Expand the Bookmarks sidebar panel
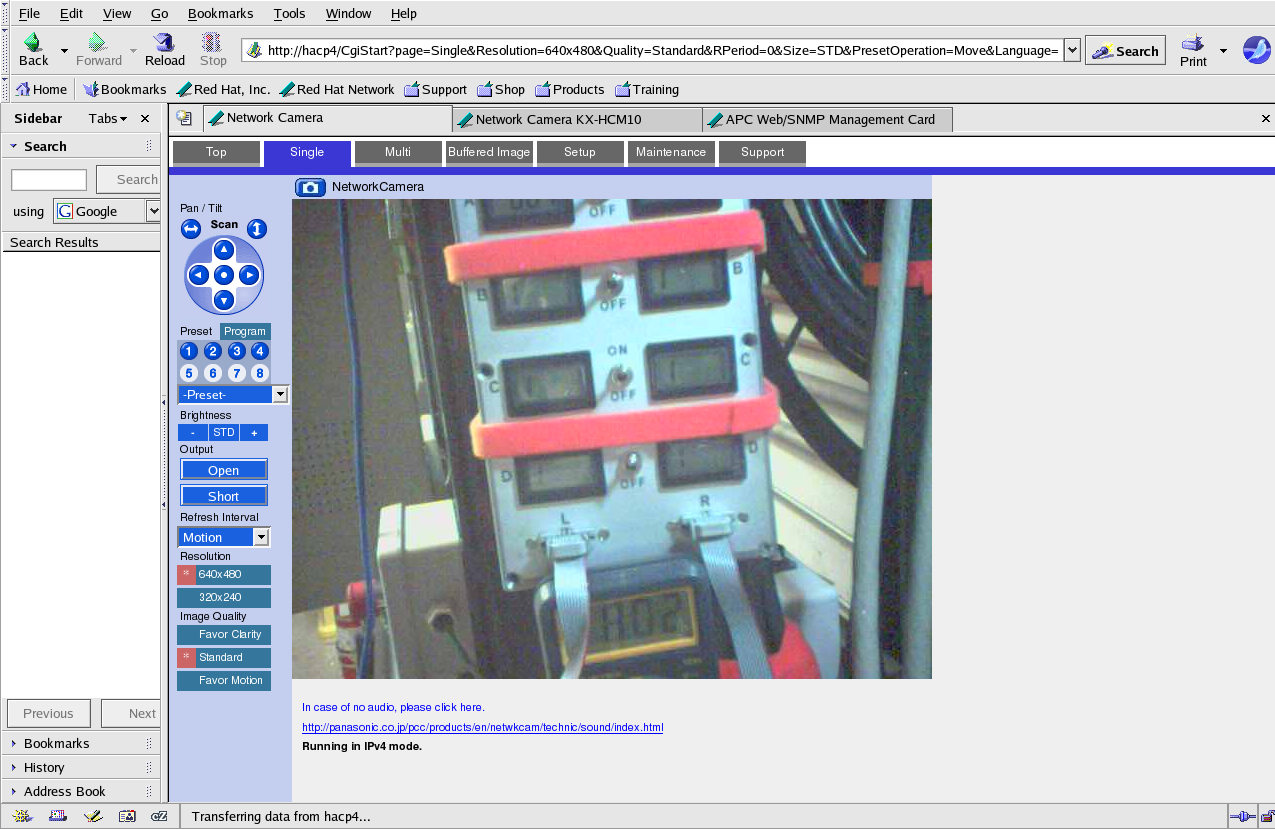The width and height of the screenshot is (1275, 829). click(x=80, y=743)
